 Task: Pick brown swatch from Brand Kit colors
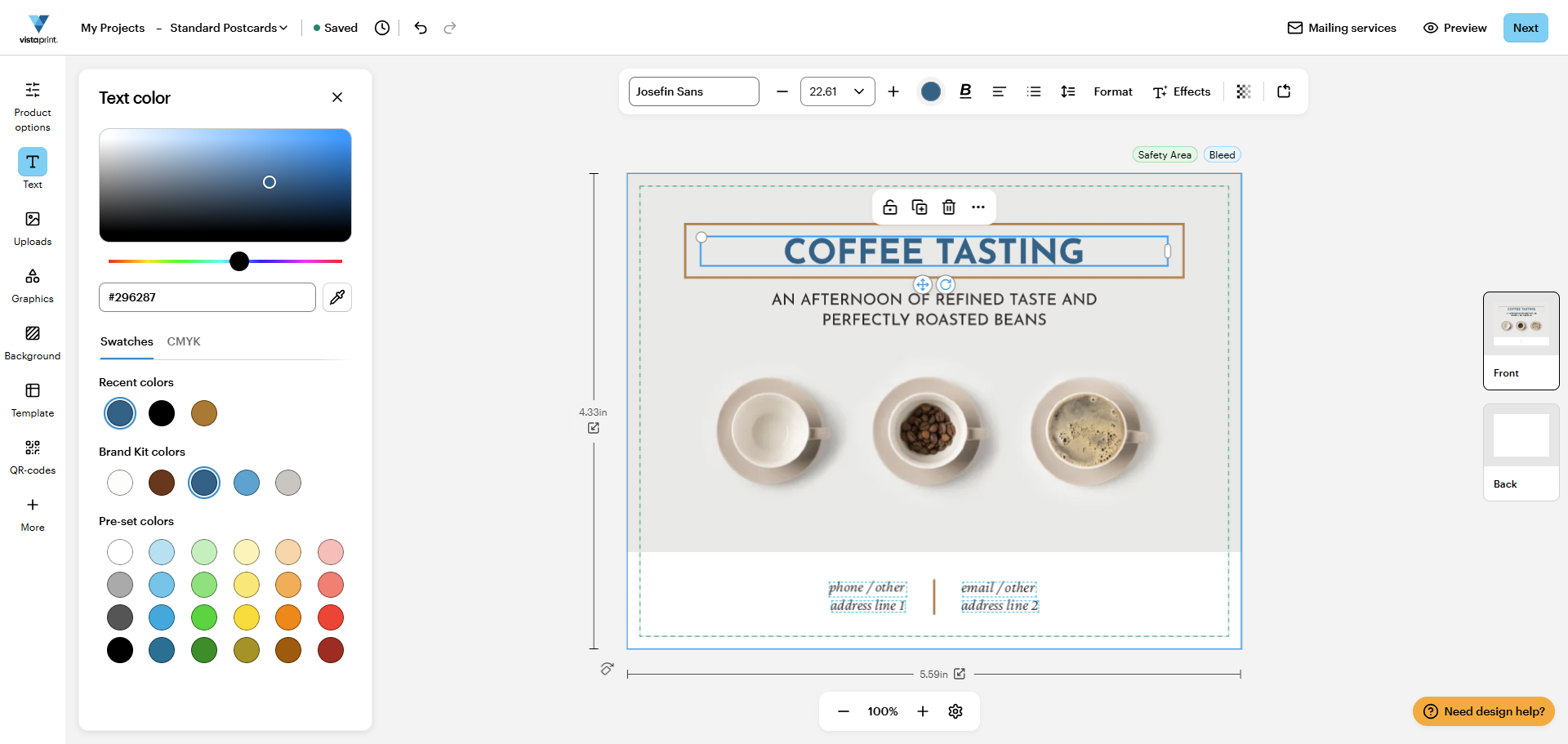162,483
